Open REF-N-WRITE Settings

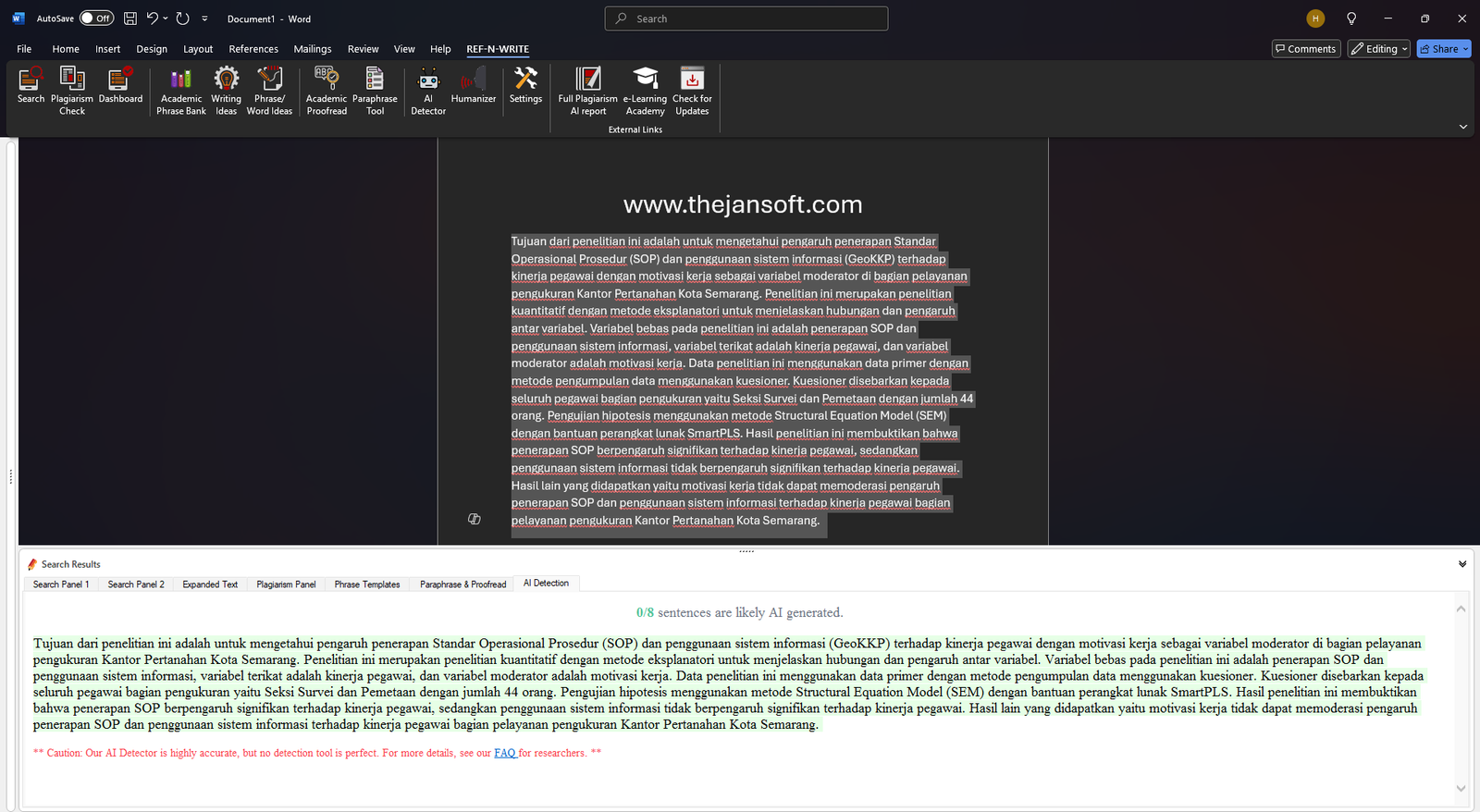[x=525, y=85]
